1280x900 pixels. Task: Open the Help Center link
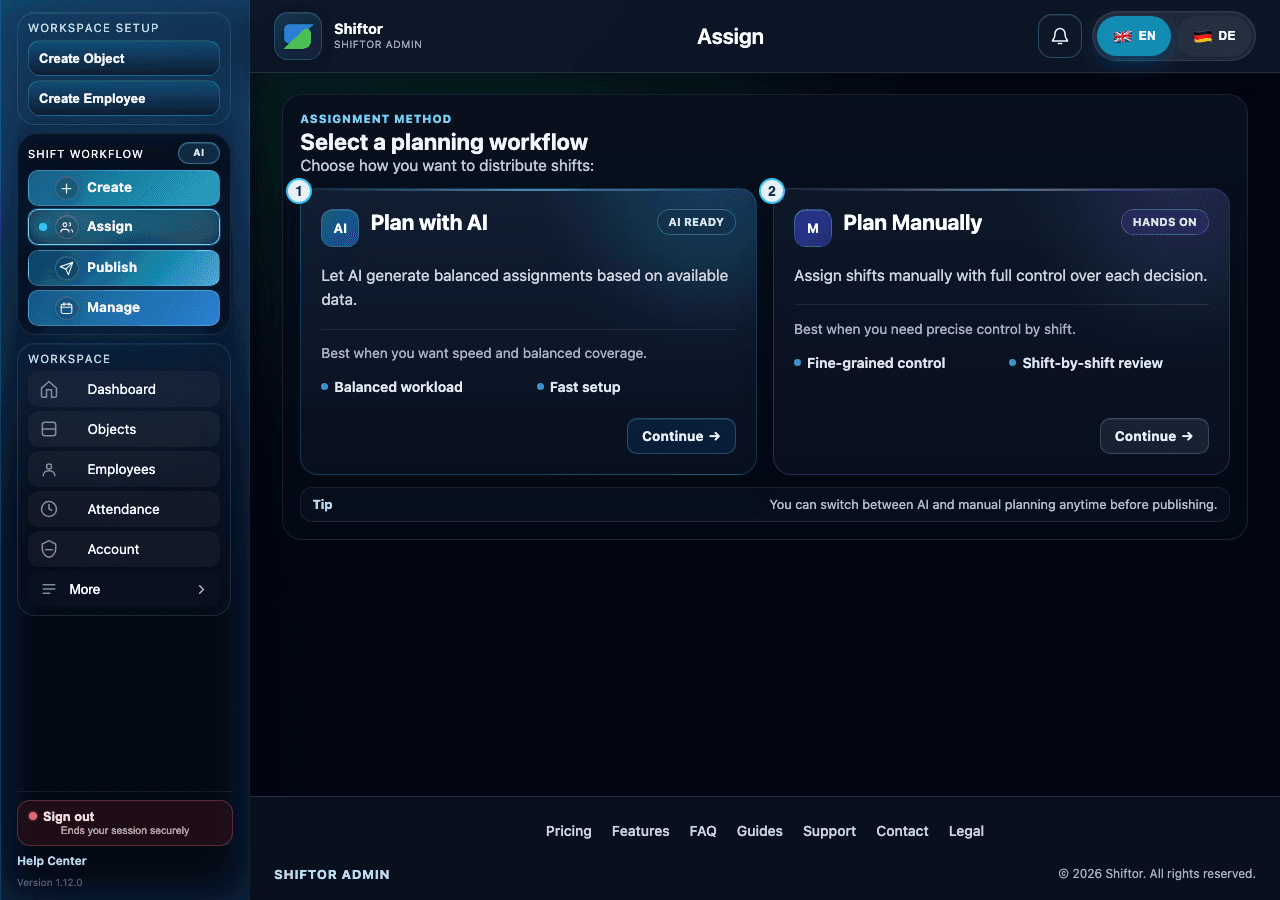[52, 861]
